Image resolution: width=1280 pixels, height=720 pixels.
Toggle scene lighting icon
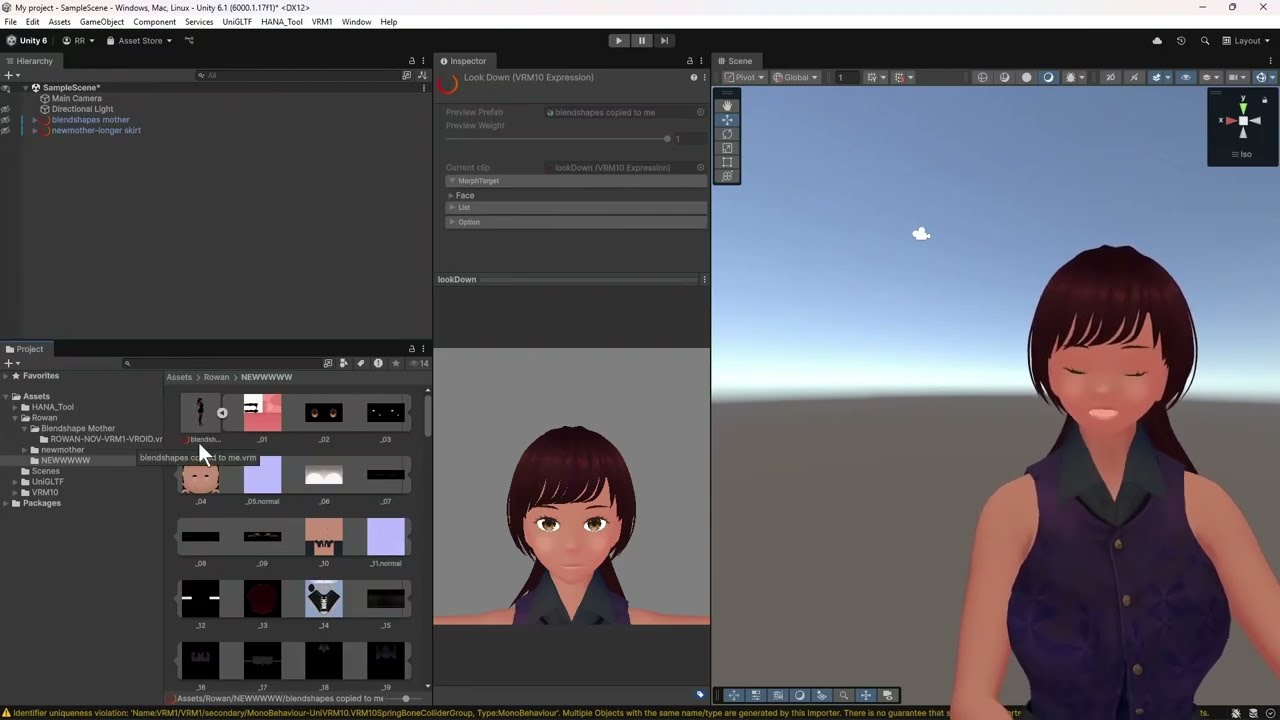(1134, 77)
